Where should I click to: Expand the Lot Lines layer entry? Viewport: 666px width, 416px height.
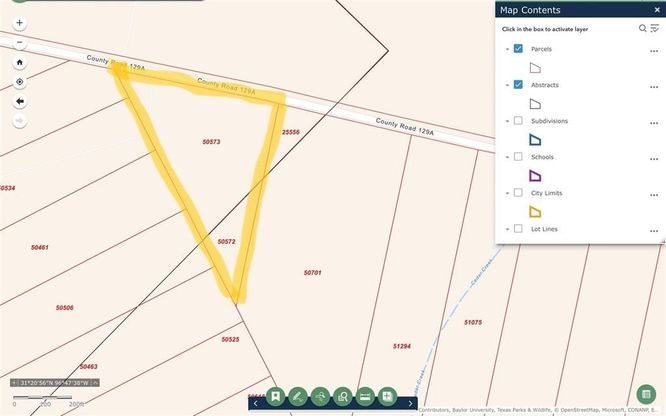[x=507, y=229]
